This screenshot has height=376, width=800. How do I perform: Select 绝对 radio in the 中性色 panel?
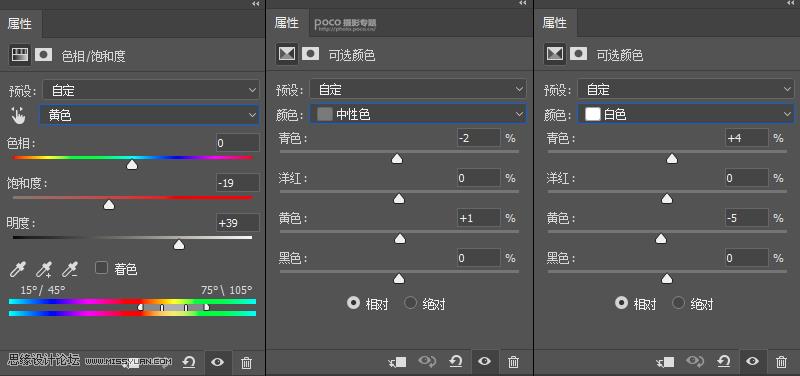click(410, 303)
